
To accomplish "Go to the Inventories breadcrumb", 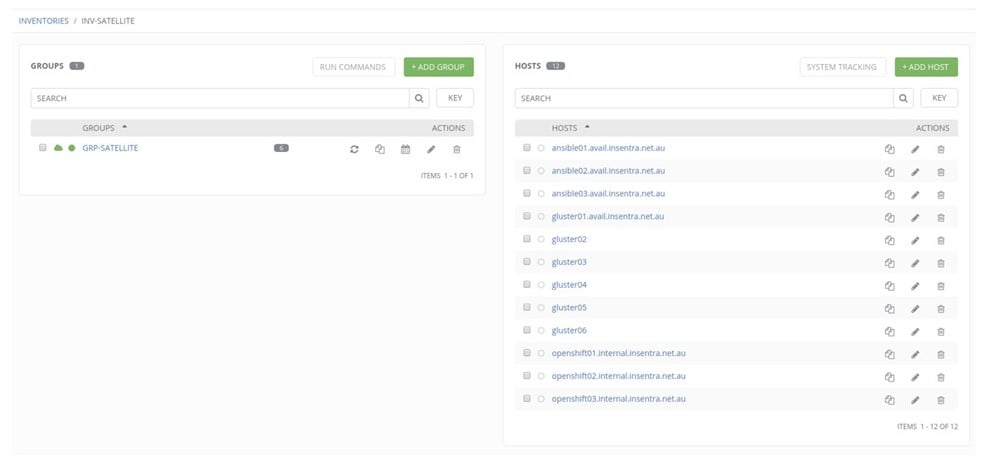I will point(44,21).
